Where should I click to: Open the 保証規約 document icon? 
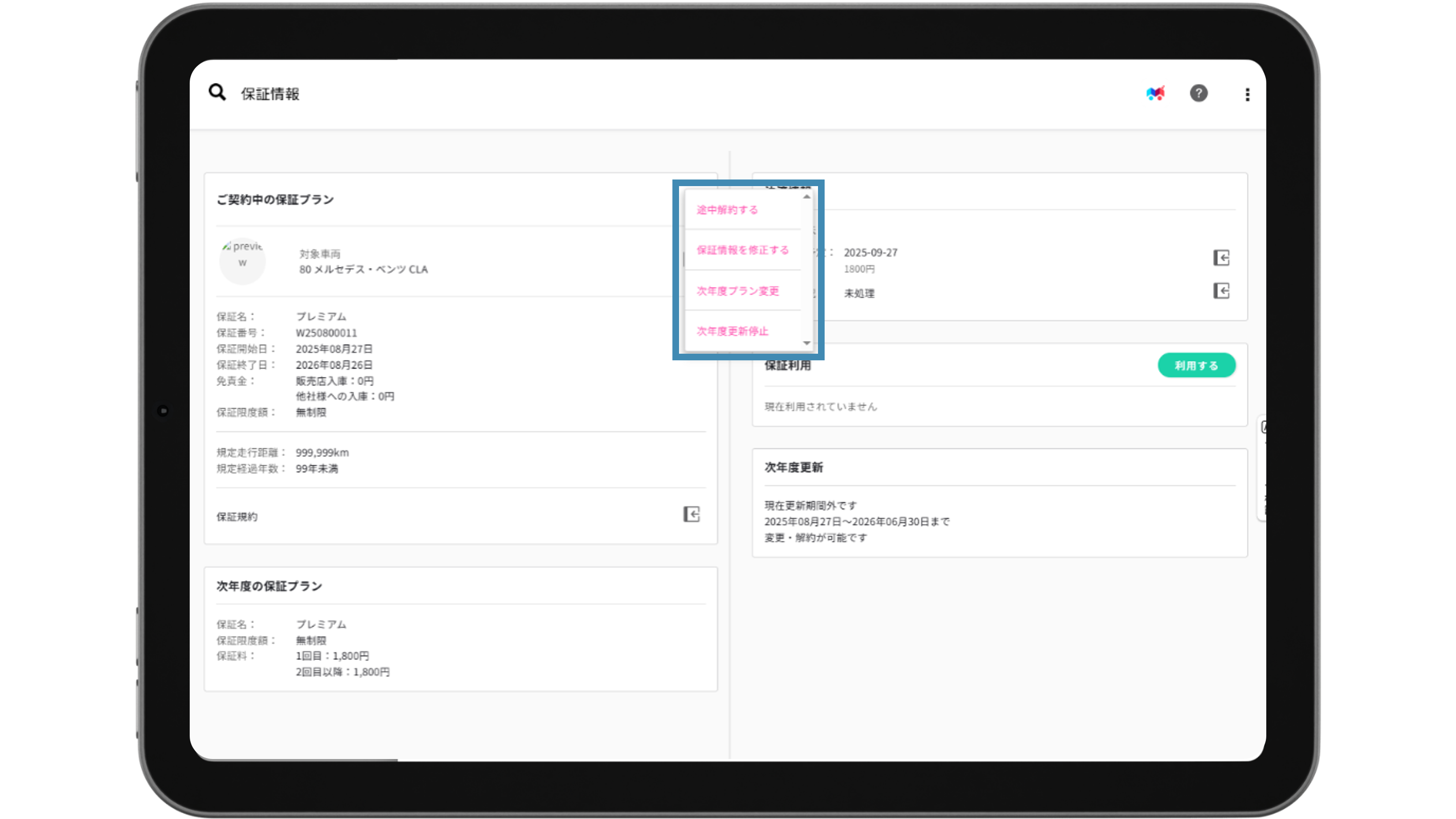tap(691, 514)
